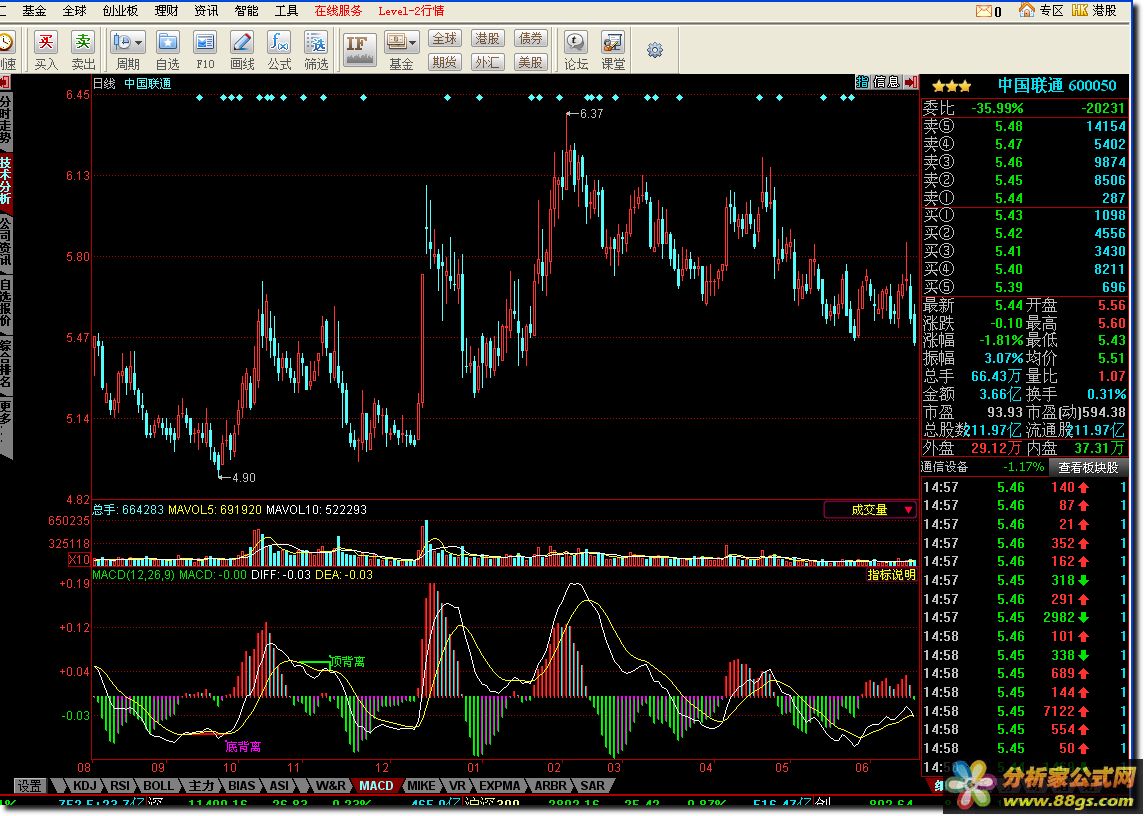The image size is (1145, 816).
Task: Switch to the ASI indicator tab
Action: (279, 785)
